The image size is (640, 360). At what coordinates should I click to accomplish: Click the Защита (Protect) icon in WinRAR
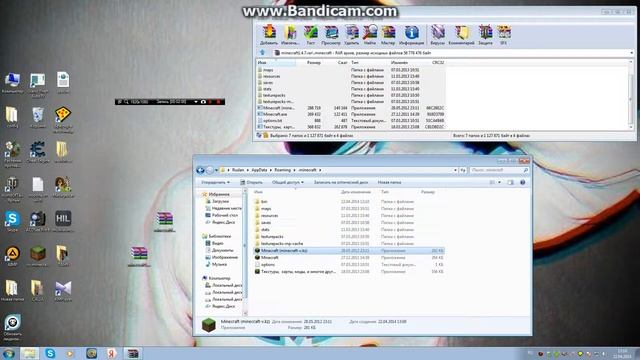pos(485,35)
